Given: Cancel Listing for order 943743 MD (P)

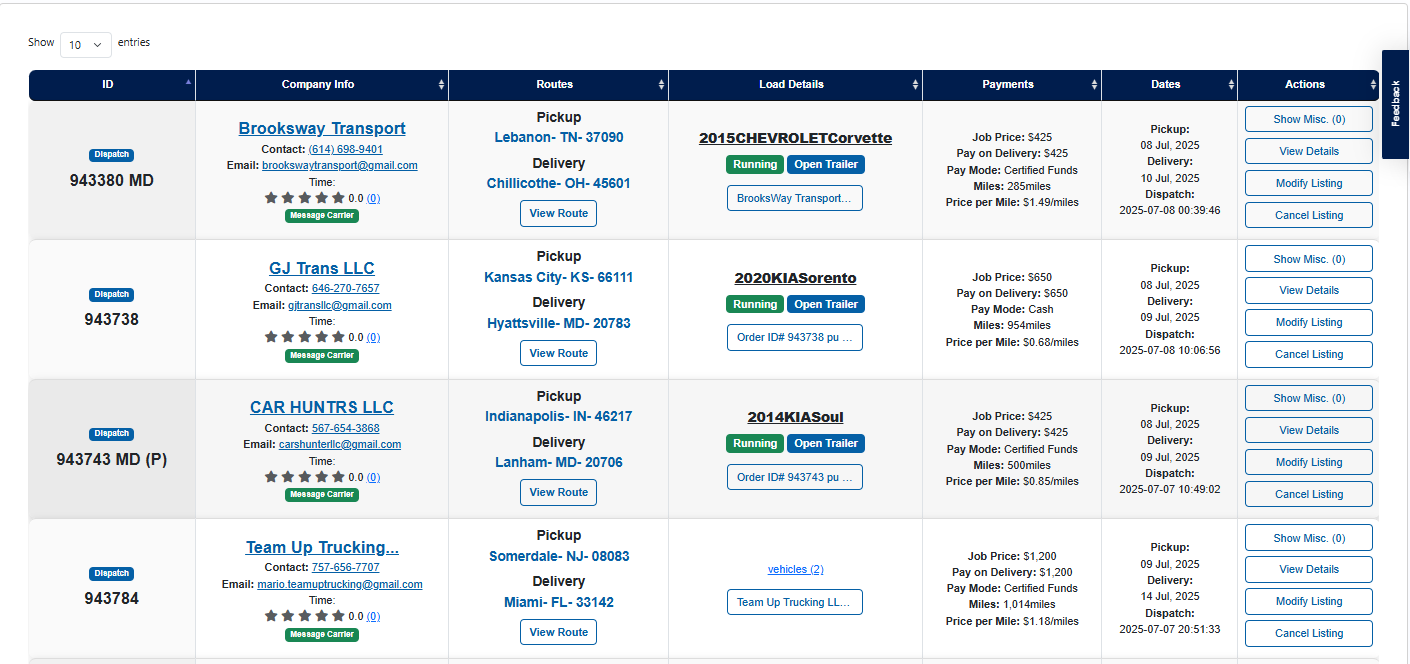Looking at the screenshot, I should [1309, 494].
